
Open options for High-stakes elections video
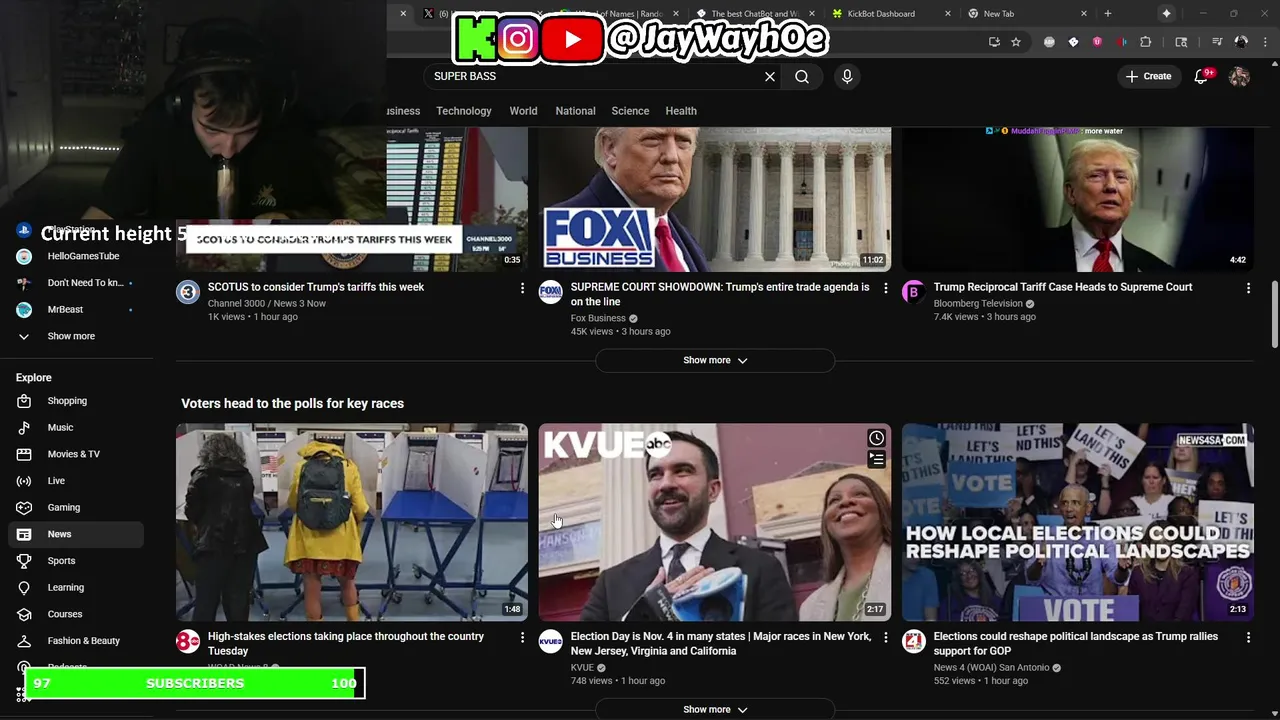tap(522, 637)
